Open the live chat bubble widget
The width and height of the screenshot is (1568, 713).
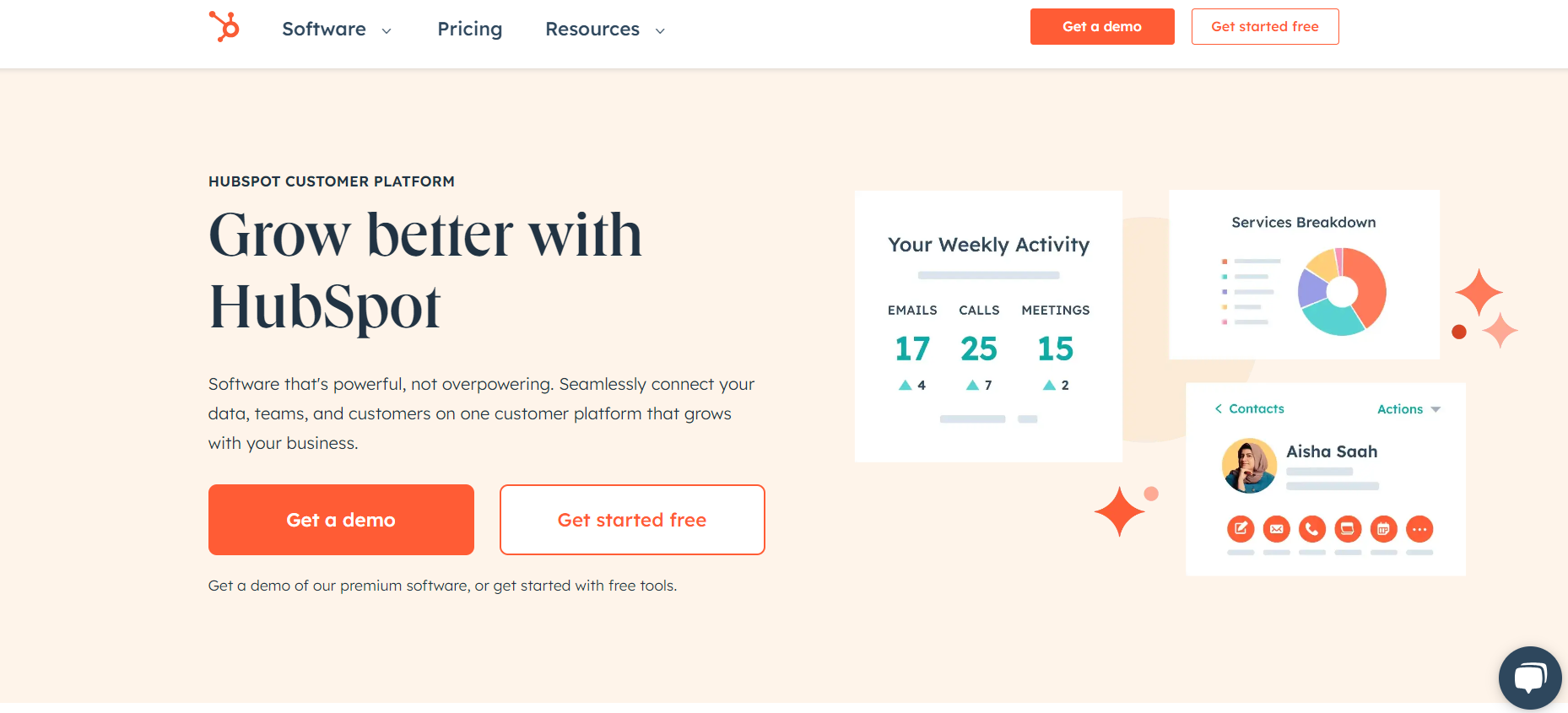coord(1530,678)
